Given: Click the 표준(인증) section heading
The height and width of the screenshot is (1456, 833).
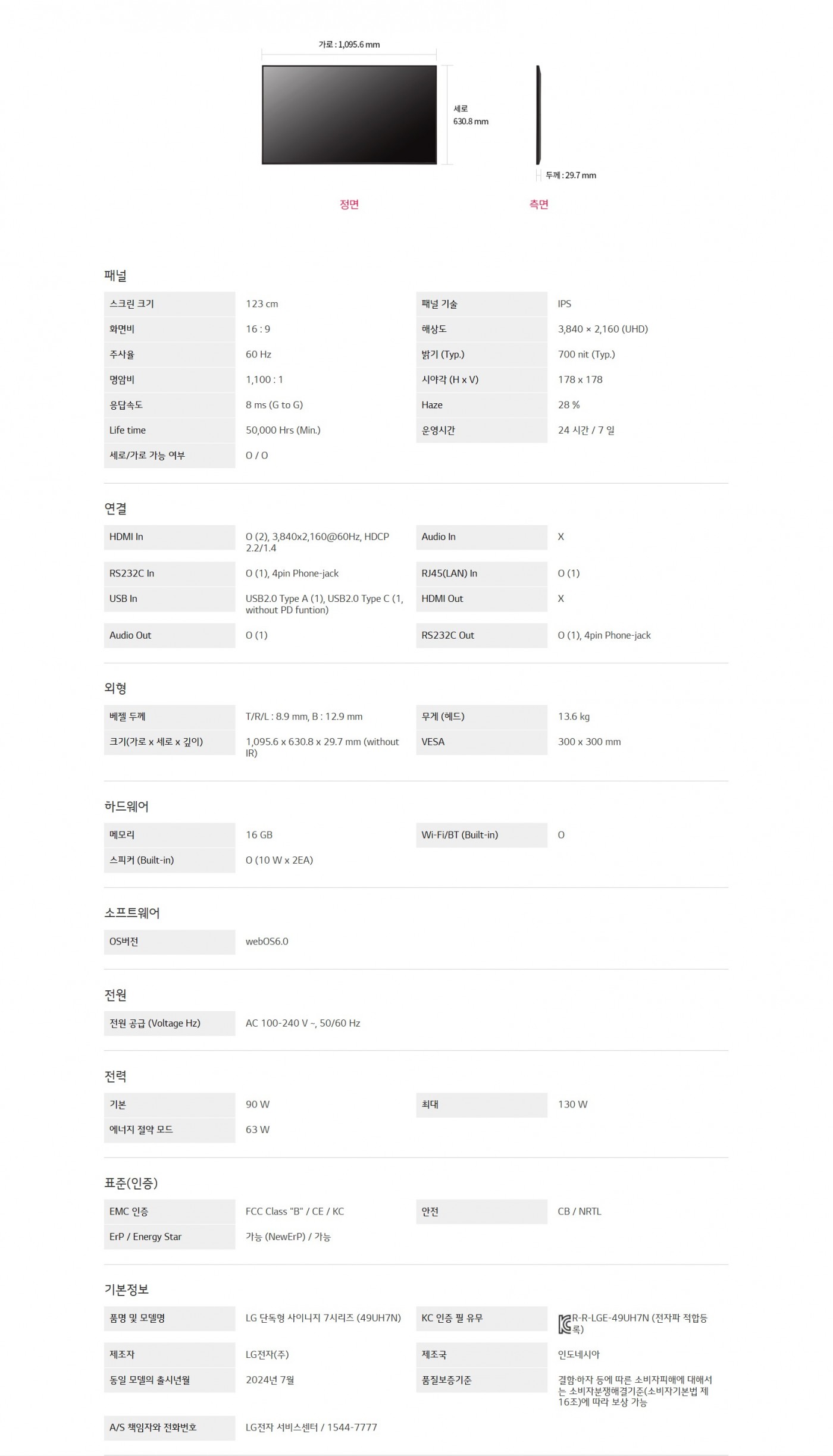Looking at the screenshot, I should coord(131,1184).
